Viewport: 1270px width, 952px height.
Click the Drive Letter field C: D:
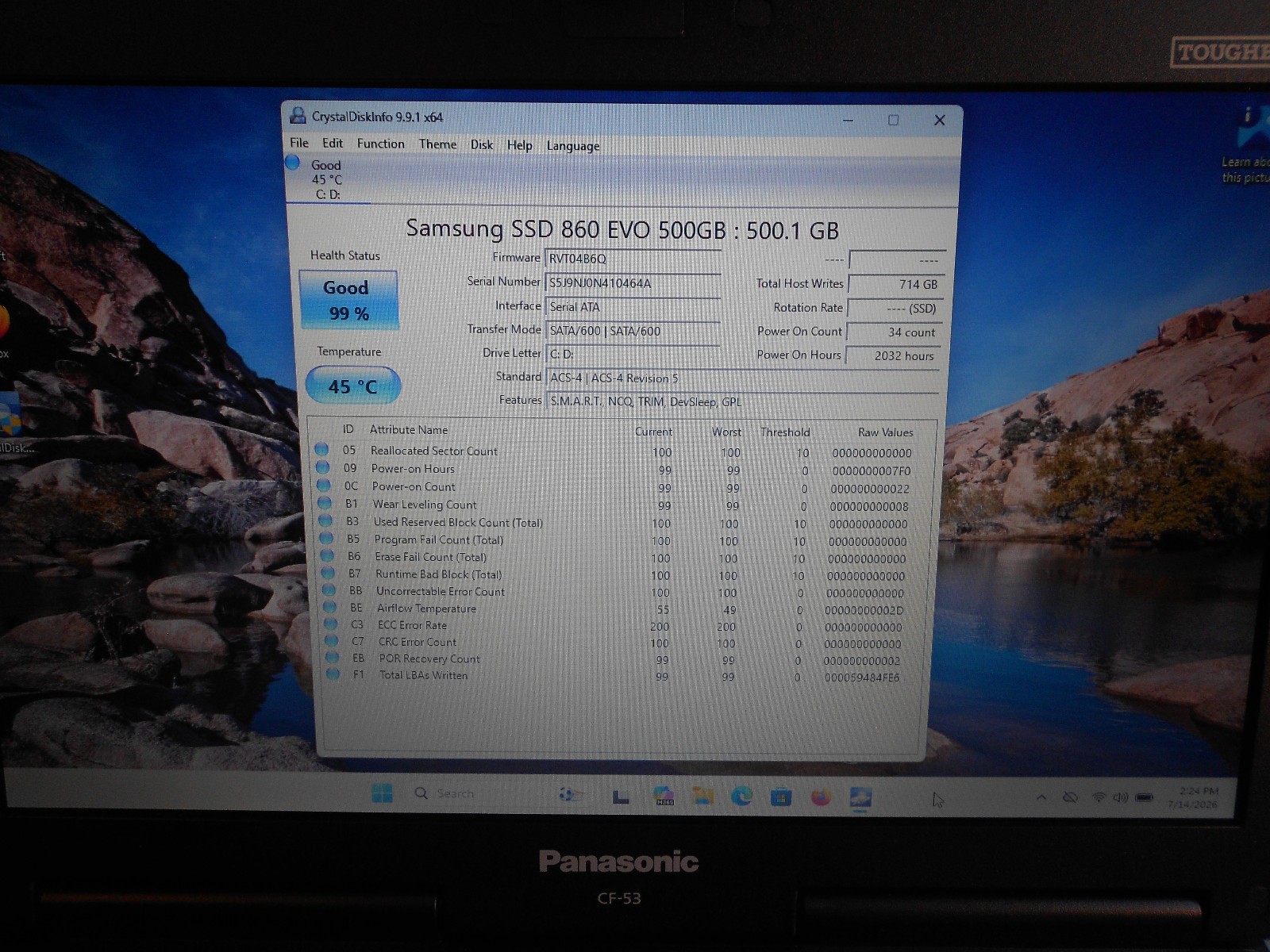point(633,354)
